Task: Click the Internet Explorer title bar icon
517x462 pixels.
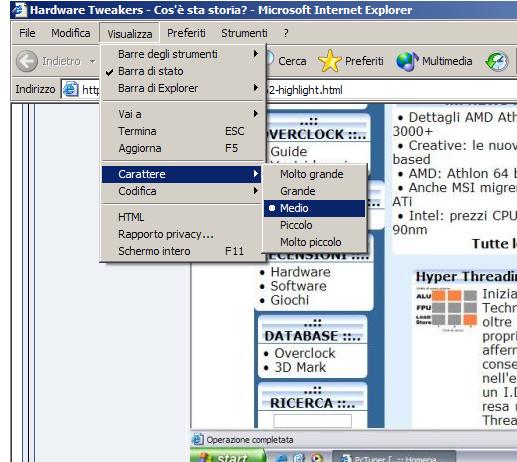Action: click(19, 9)
